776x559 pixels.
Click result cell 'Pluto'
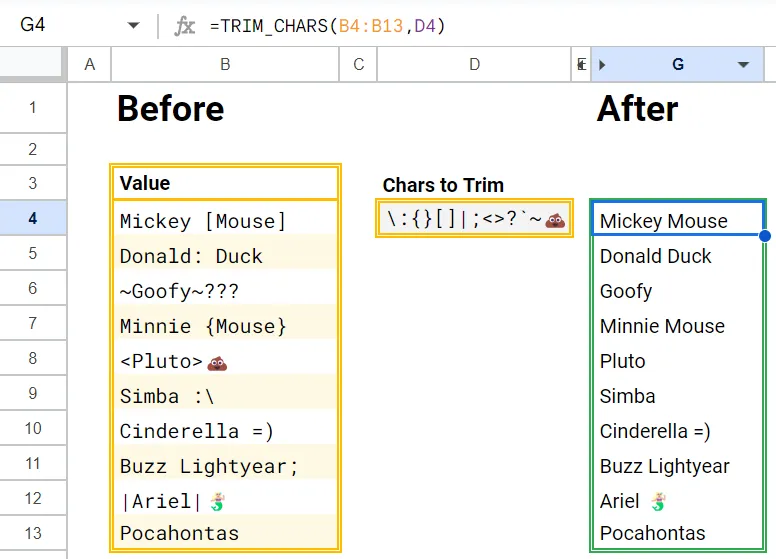point(678,358)
